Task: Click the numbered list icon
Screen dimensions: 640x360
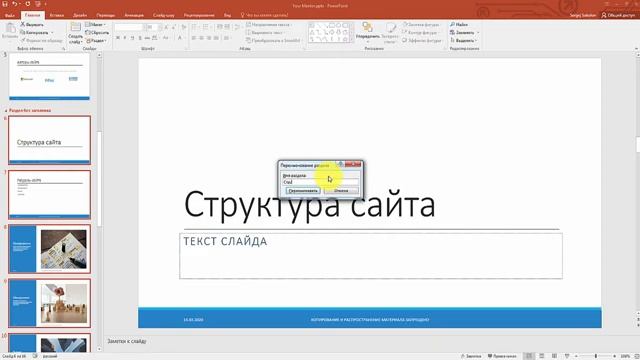Action: [x=207, y=27]
